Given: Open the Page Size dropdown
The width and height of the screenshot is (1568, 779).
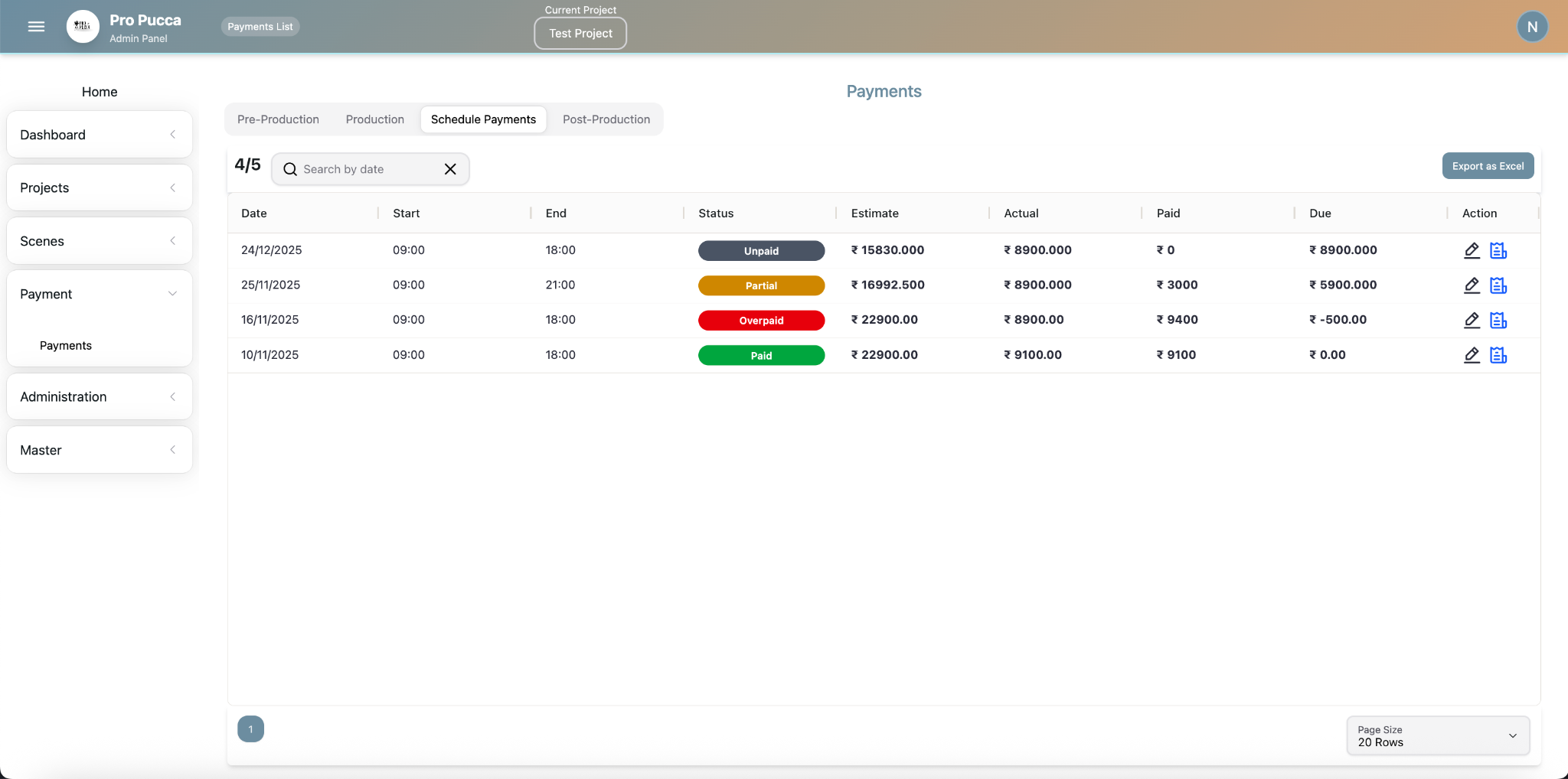Looking at the screenshot, I should pos(1437,735).
